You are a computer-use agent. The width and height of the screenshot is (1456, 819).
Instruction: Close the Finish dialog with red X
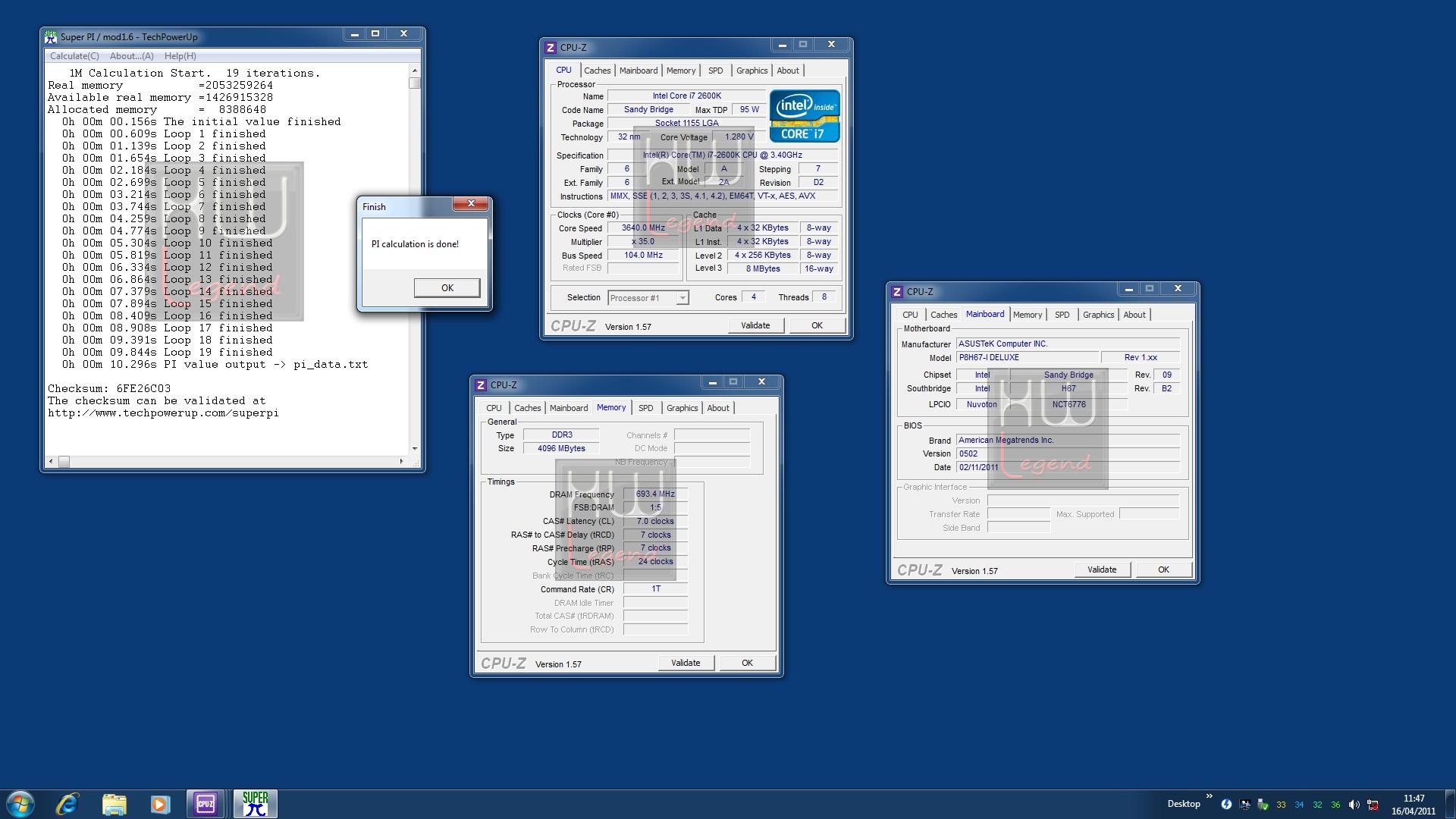(x=471, y=204)
